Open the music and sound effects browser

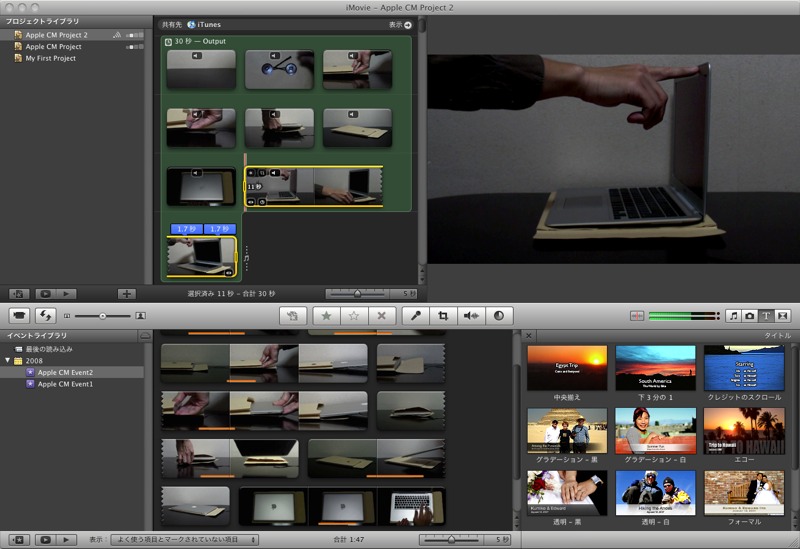click(x=733, y=316)
